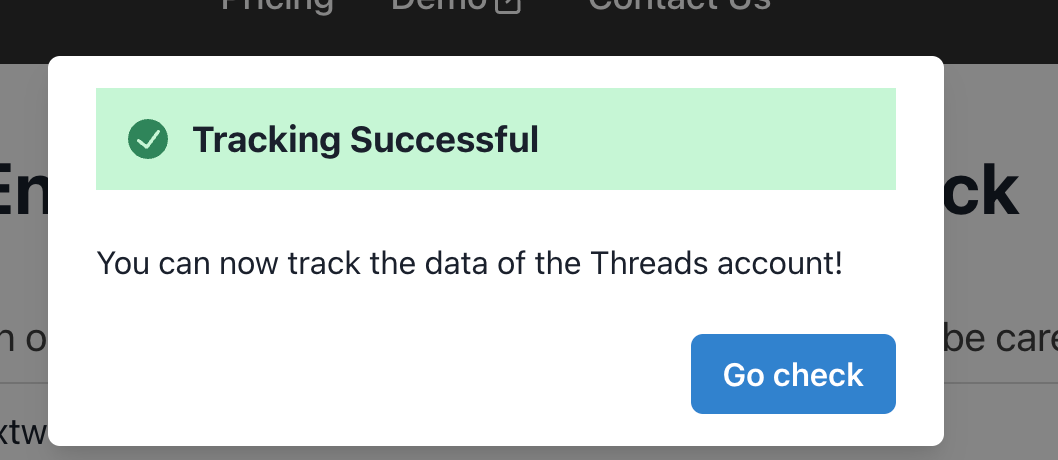This screenshot has height=460, width=1058.
Task: Click the dimmed backdrop right of the dialog
Action: click(x=1000, y=270)
